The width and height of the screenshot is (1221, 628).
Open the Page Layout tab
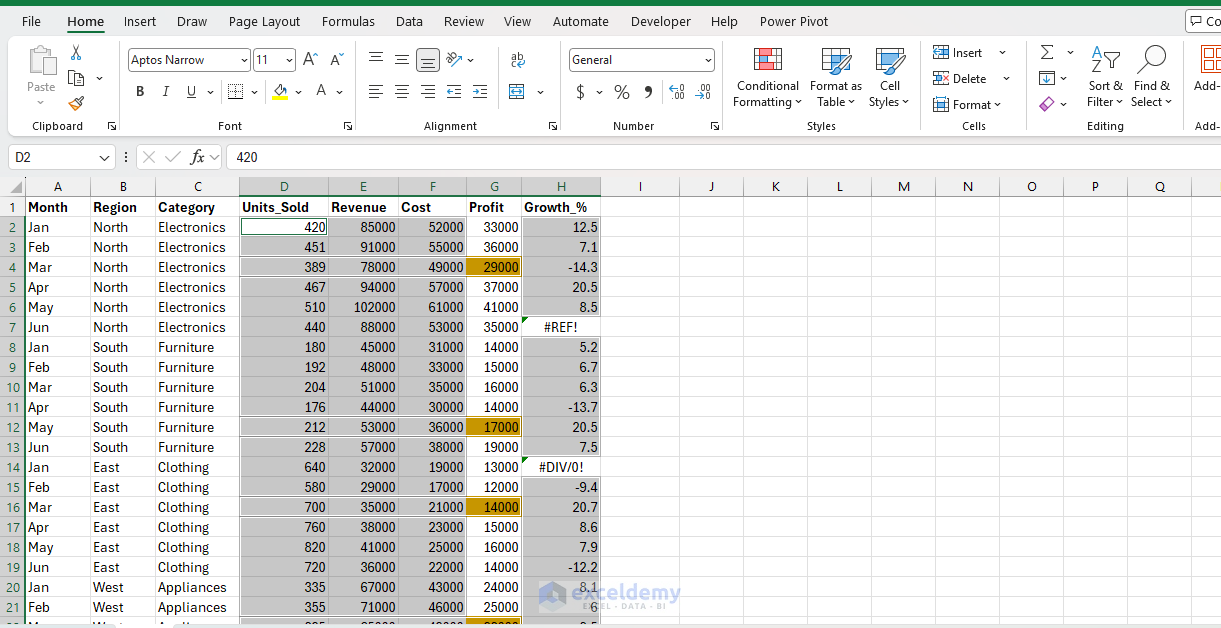click(x=264, y=21)
